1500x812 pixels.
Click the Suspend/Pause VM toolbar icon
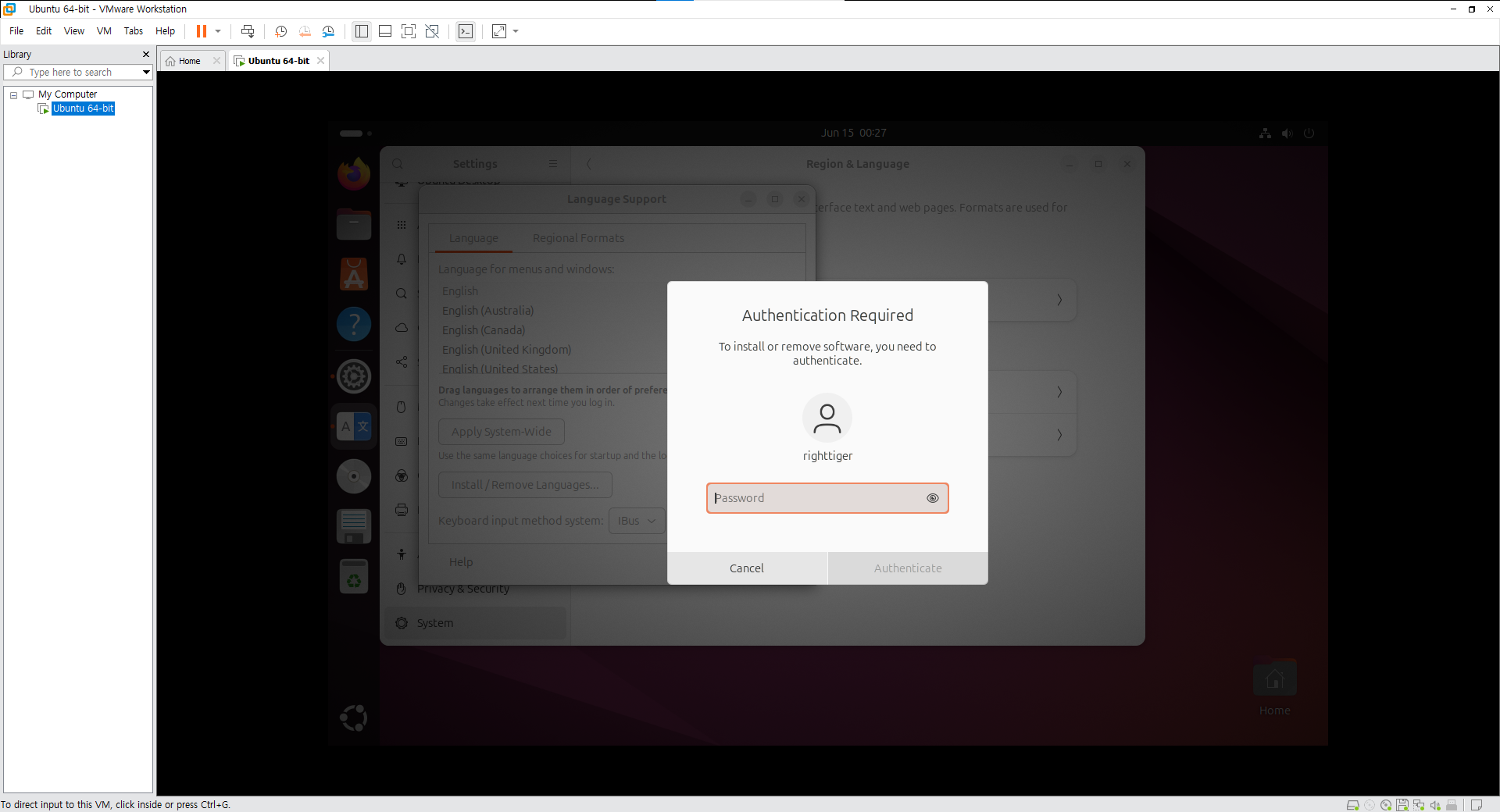point(201,31)
